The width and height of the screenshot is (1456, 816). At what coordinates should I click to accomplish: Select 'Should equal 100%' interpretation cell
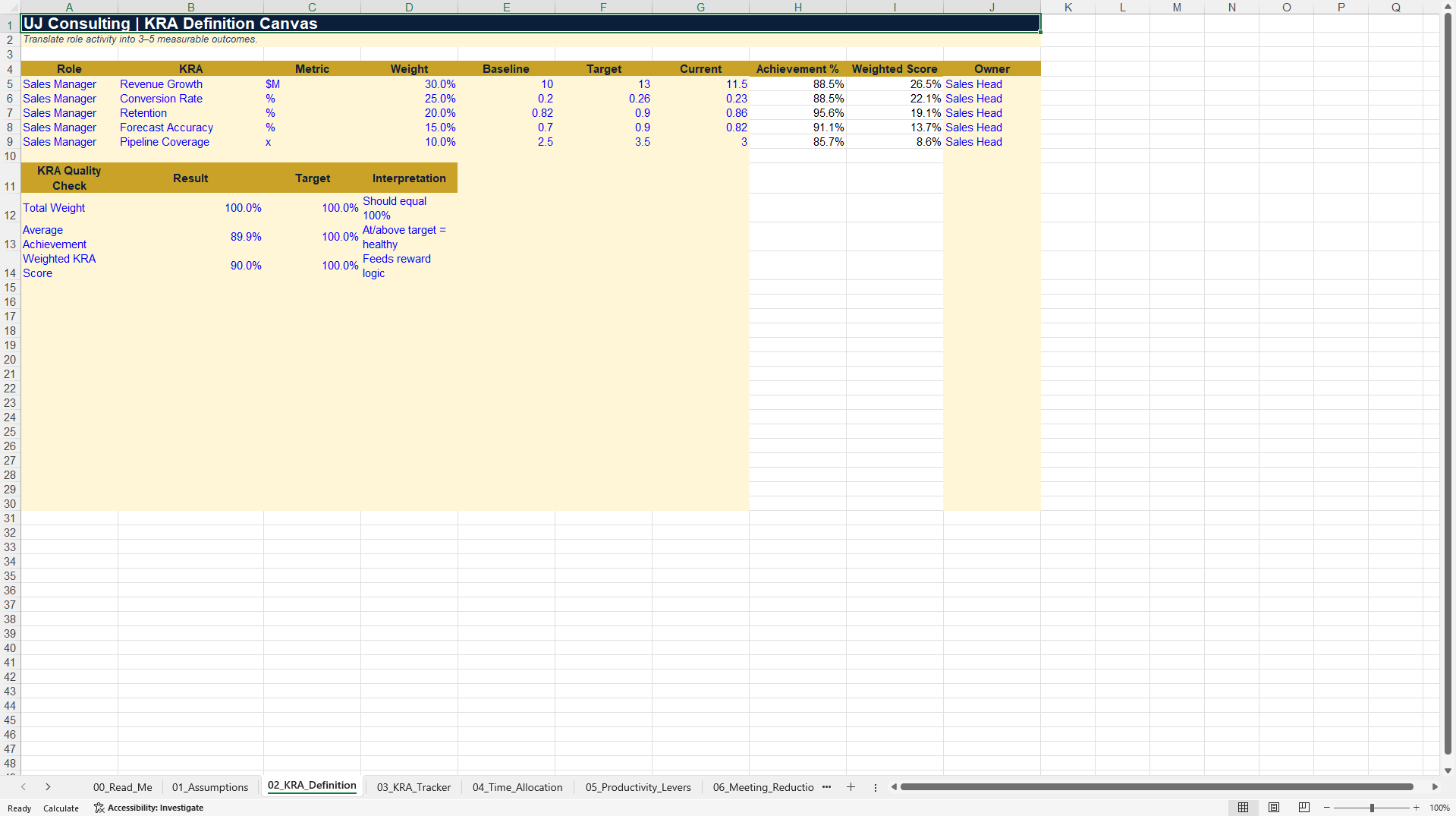pos(409,208)
